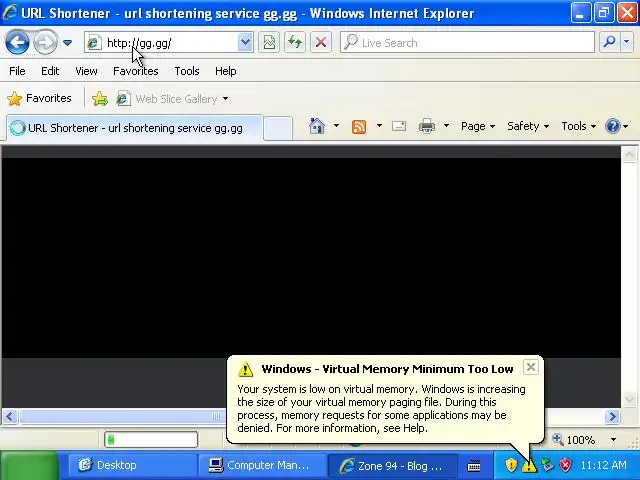This screenshot has height=480, width=640.
Task: Open the Tools menu in menu bar
Action: click(x=187, y=71)
